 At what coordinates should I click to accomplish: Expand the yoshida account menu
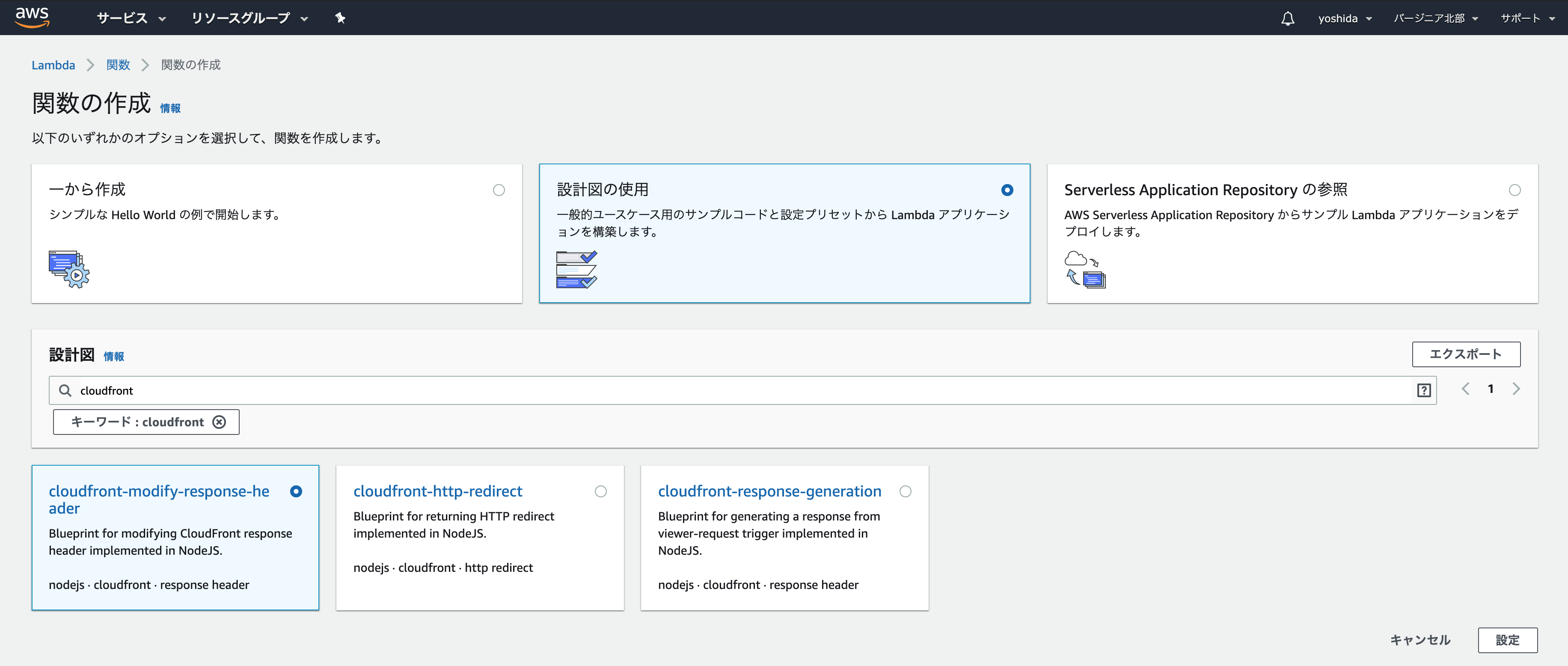[x=1345, y=18]
